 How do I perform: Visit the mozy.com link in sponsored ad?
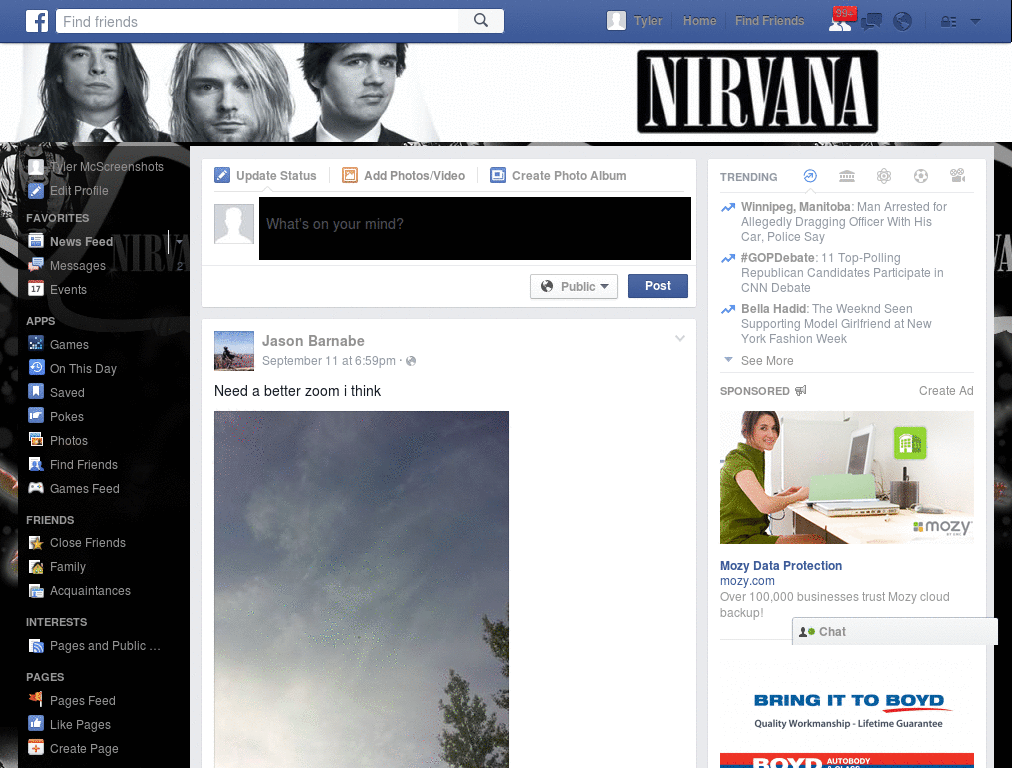(747, 581)
